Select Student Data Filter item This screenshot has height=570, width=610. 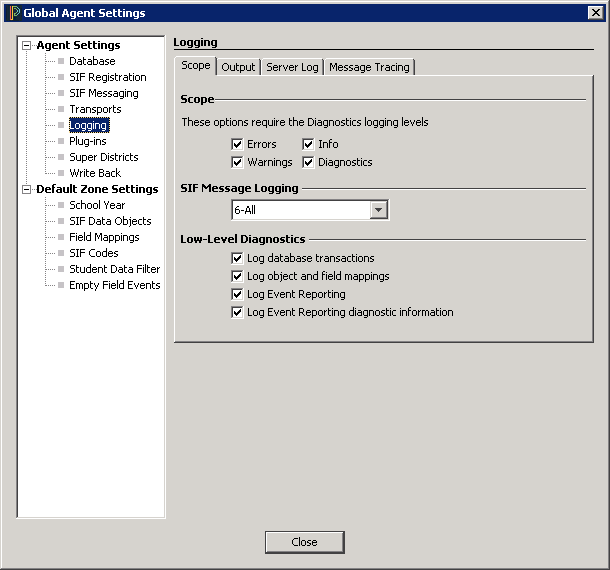point(114,269)
